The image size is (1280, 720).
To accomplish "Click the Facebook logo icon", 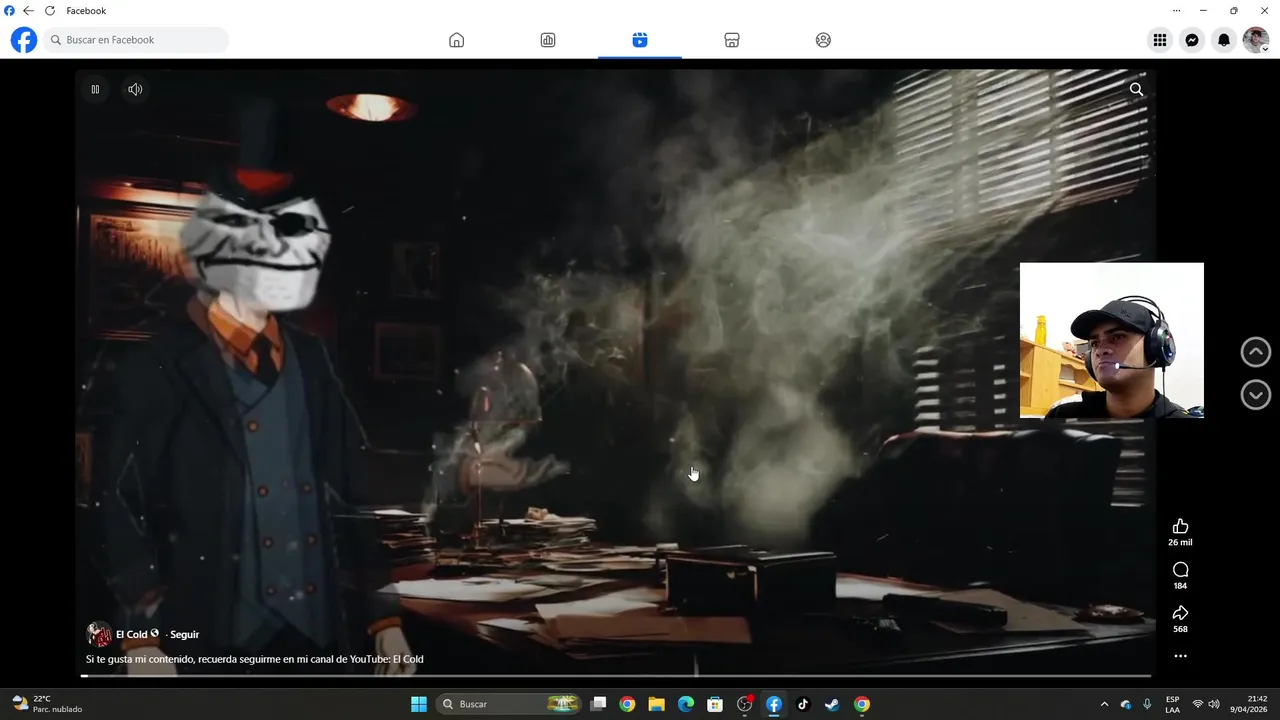I will pos(24,40).
